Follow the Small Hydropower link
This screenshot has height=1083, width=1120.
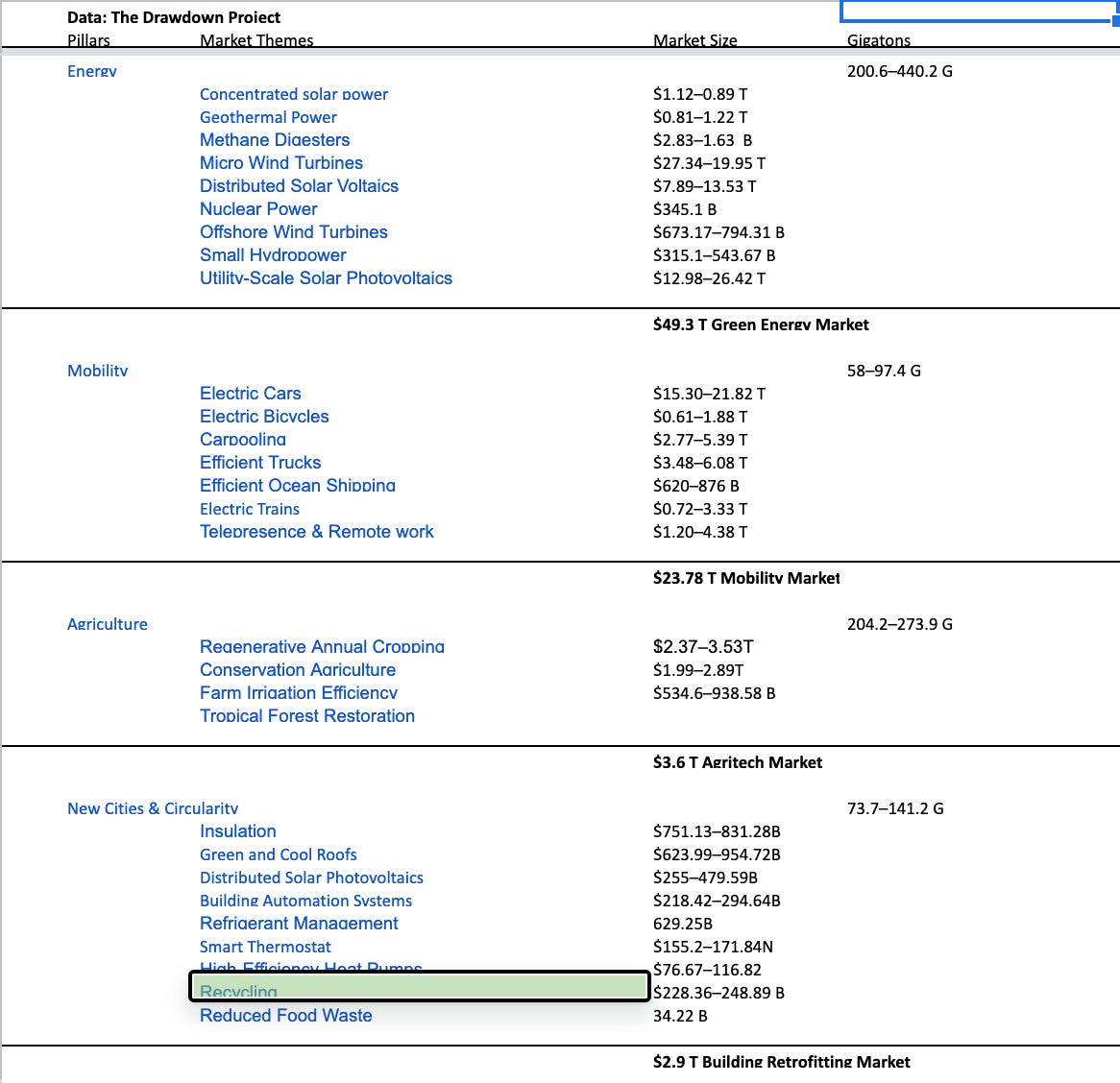[273, 254]
